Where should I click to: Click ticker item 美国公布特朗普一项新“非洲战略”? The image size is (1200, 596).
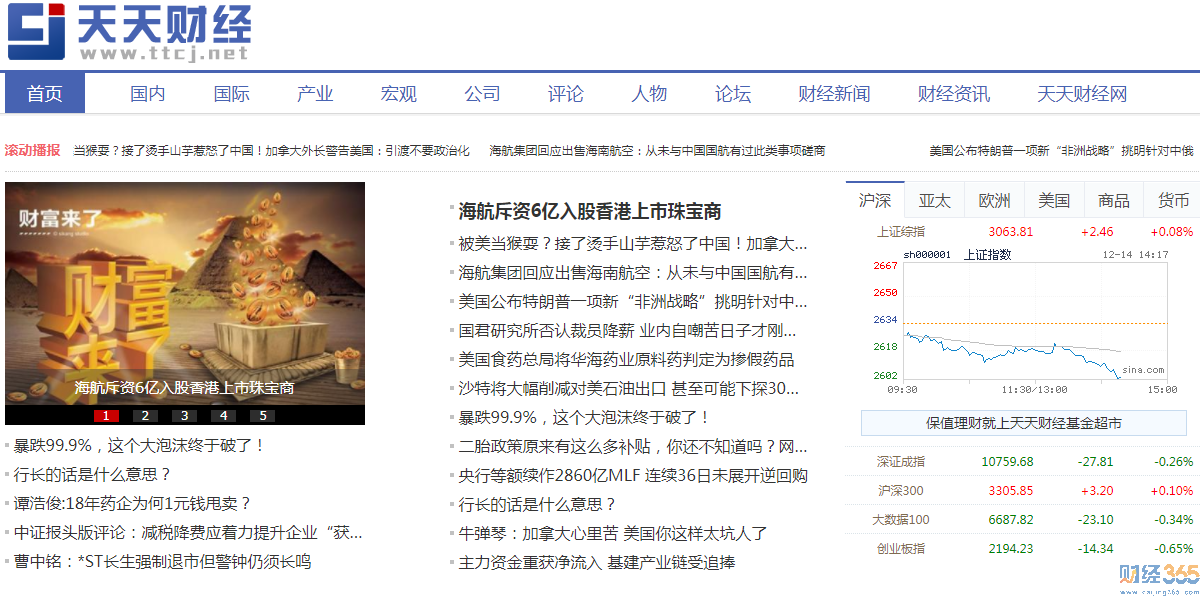(1061, 151)
